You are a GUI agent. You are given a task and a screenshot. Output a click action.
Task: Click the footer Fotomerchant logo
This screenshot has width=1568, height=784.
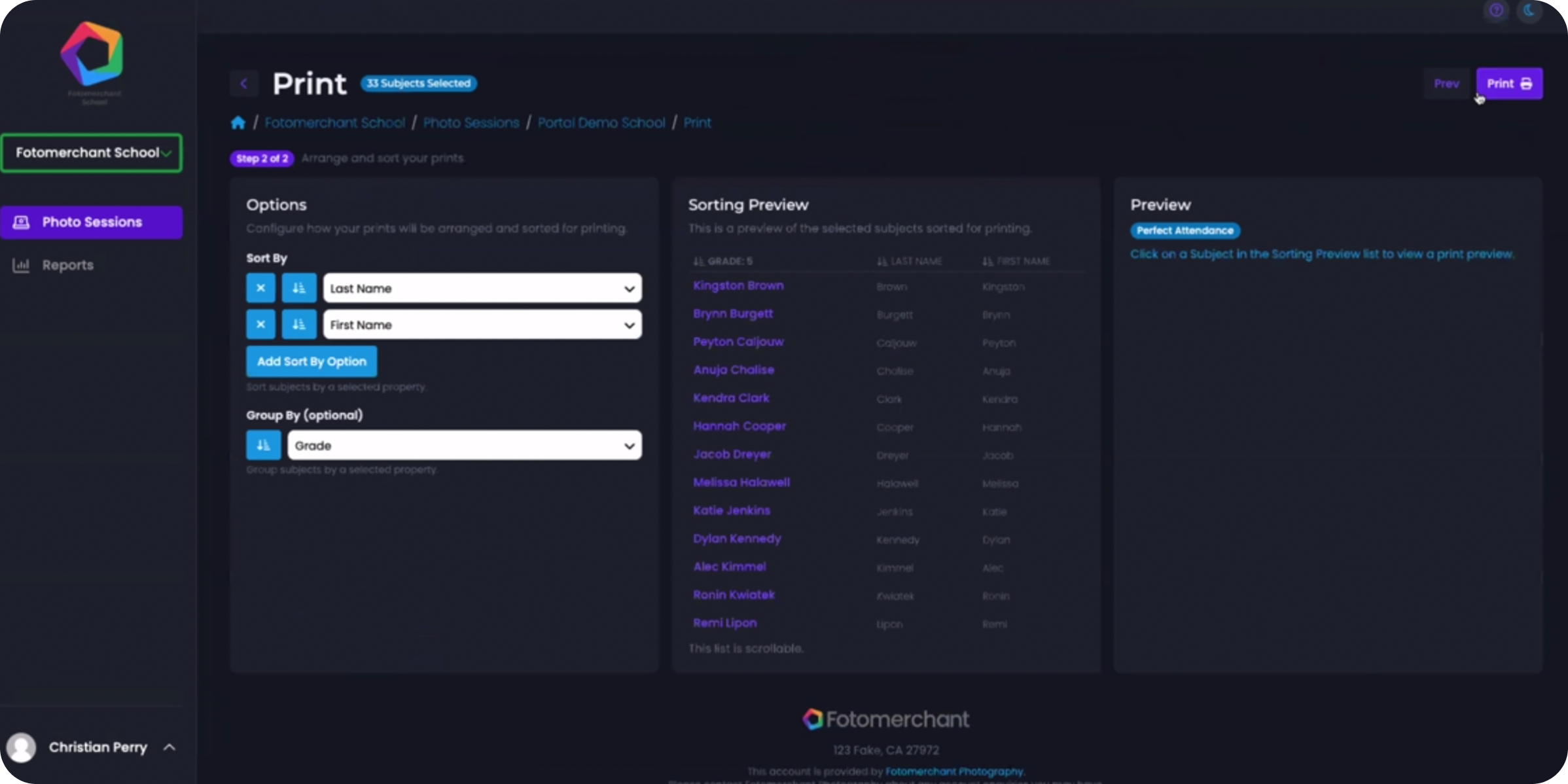point(886,719)
